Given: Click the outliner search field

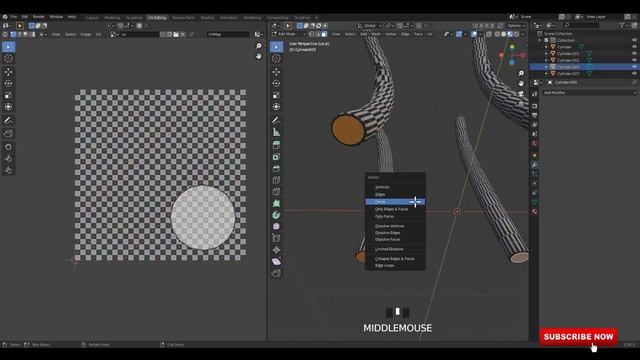Looking at the screenshot, I should pyautogui.click(x=582, y=25).
